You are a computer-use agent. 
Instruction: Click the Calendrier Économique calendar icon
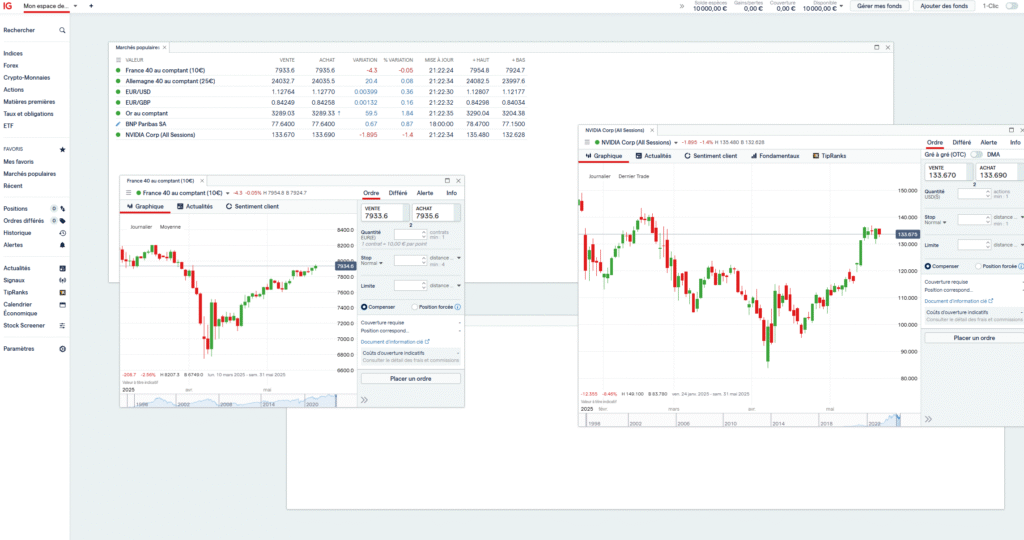[x=62, y=304]
